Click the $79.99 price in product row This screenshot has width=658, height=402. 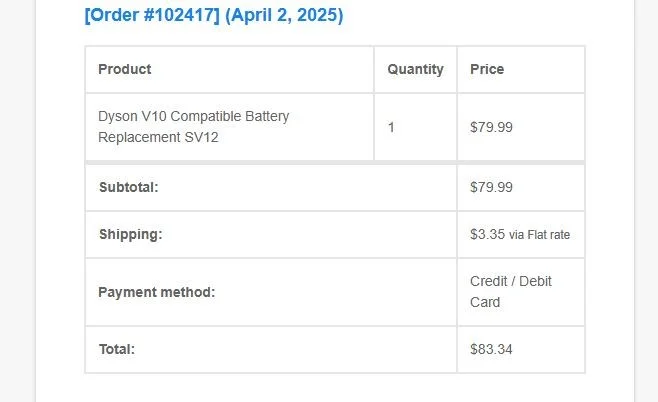(491, 127)
